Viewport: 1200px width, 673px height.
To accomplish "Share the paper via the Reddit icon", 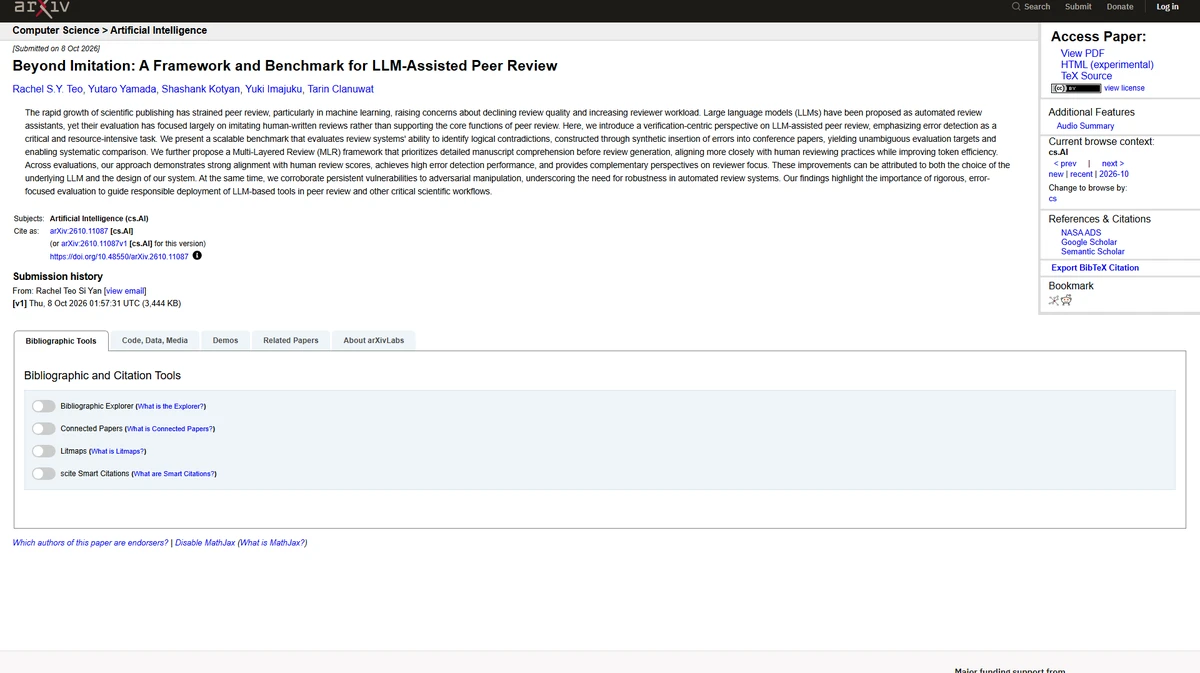I will 1067,300.
